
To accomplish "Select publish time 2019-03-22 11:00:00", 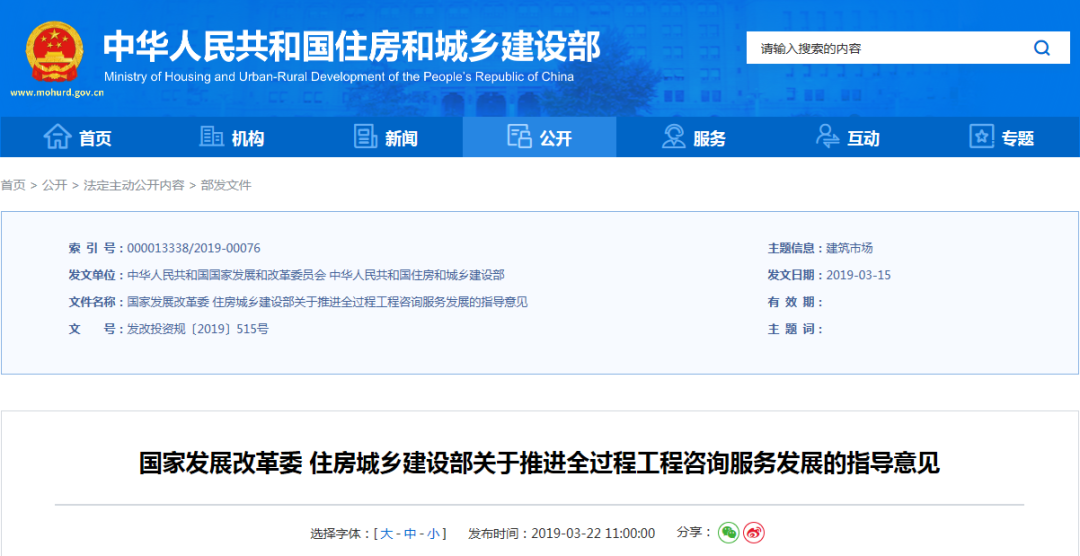I will pyautogui.click(x=593, y=533).
